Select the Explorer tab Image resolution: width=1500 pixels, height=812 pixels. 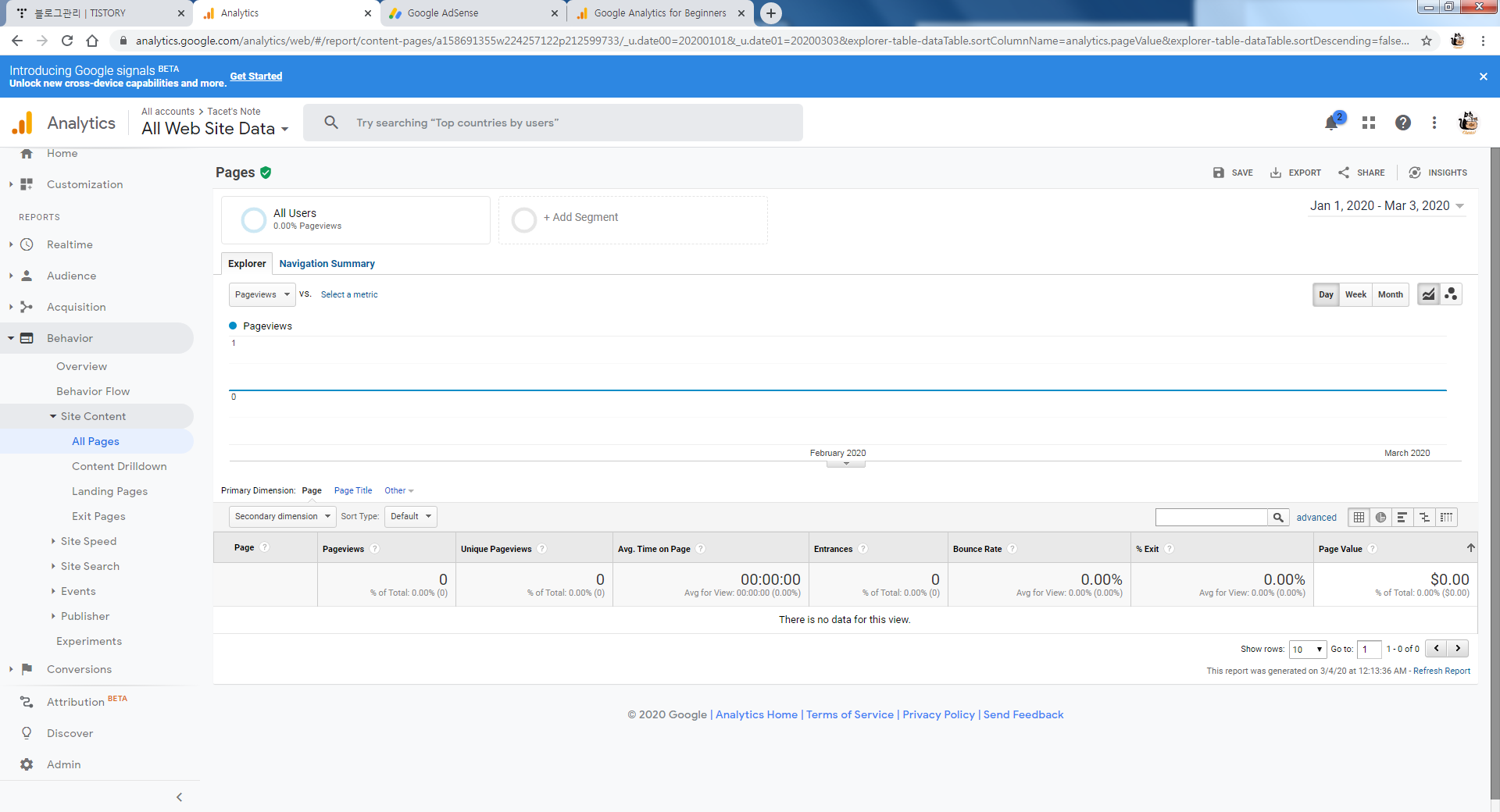pyautogui.click(x=247, y=263)
